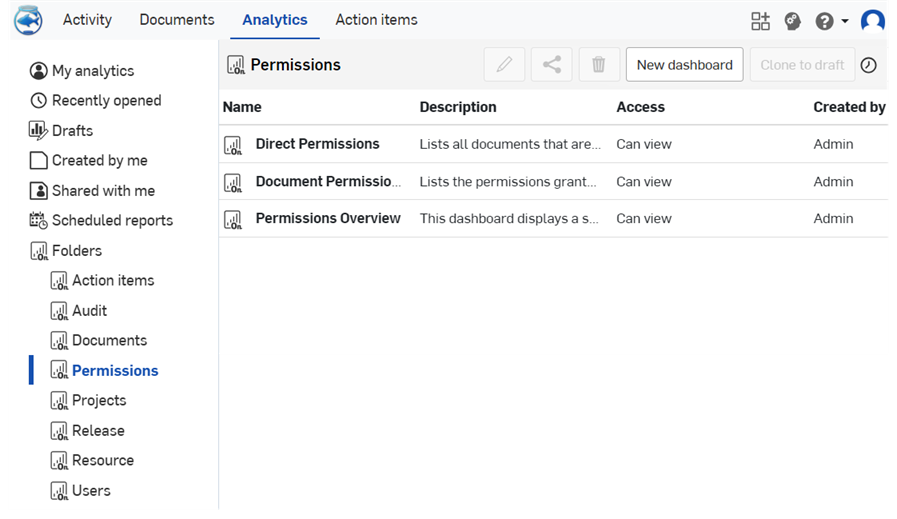The height and width of the screenshot is (519, 897).
Task: Open the Permissions Overview dashboard
Action: pos(328,219)
